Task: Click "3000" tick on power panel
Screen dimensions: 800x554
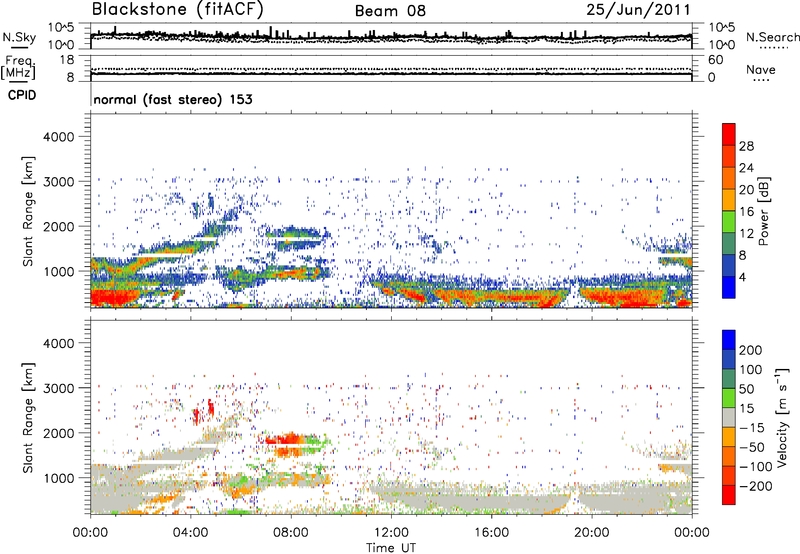Action: [x=58, y=182]
